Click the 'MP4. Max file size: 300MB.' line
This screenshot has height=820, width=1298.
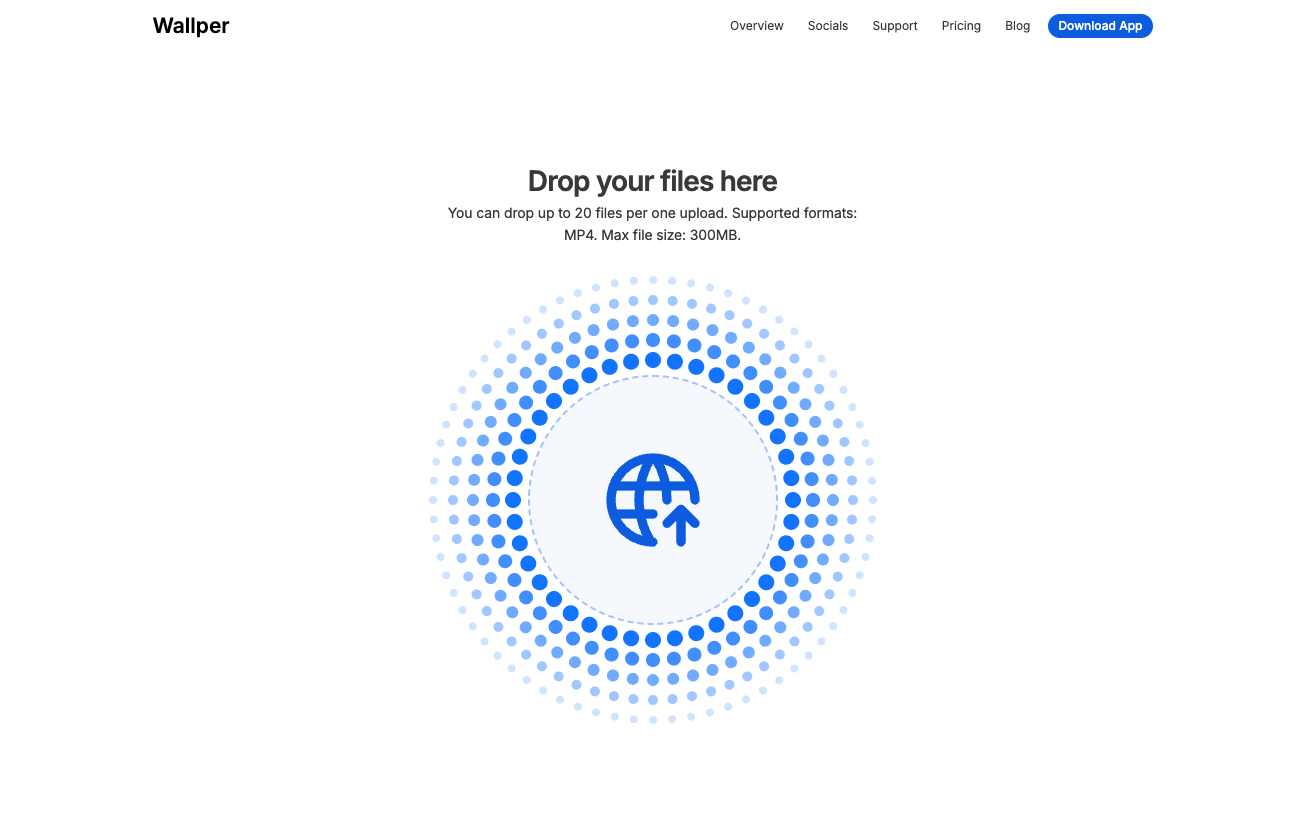tap(652, 235)
